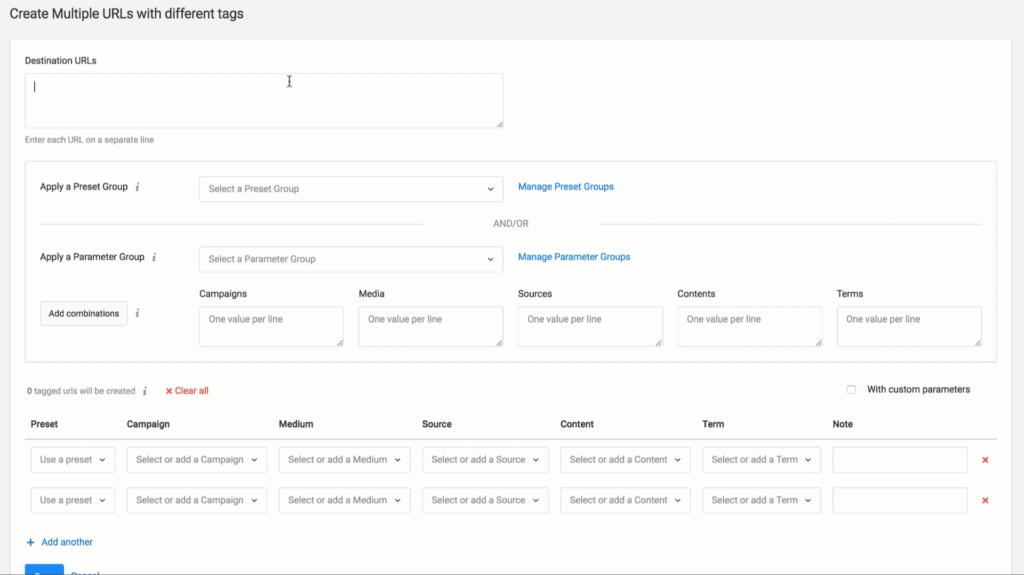
Task: Click info icon next to tagged urls count
Action: (x=145, y=391)
